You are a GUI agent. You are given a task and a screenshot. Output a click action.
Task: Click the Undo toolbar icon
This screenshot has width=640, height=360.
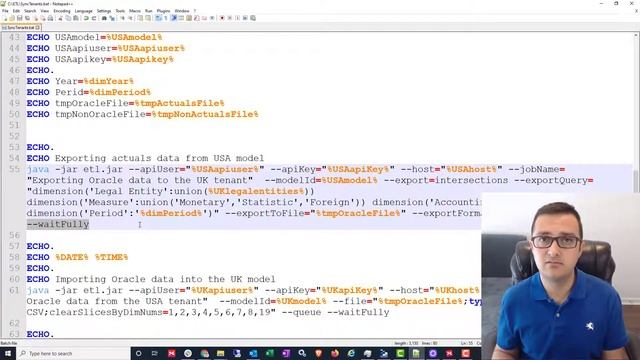[x=86, y=18]
